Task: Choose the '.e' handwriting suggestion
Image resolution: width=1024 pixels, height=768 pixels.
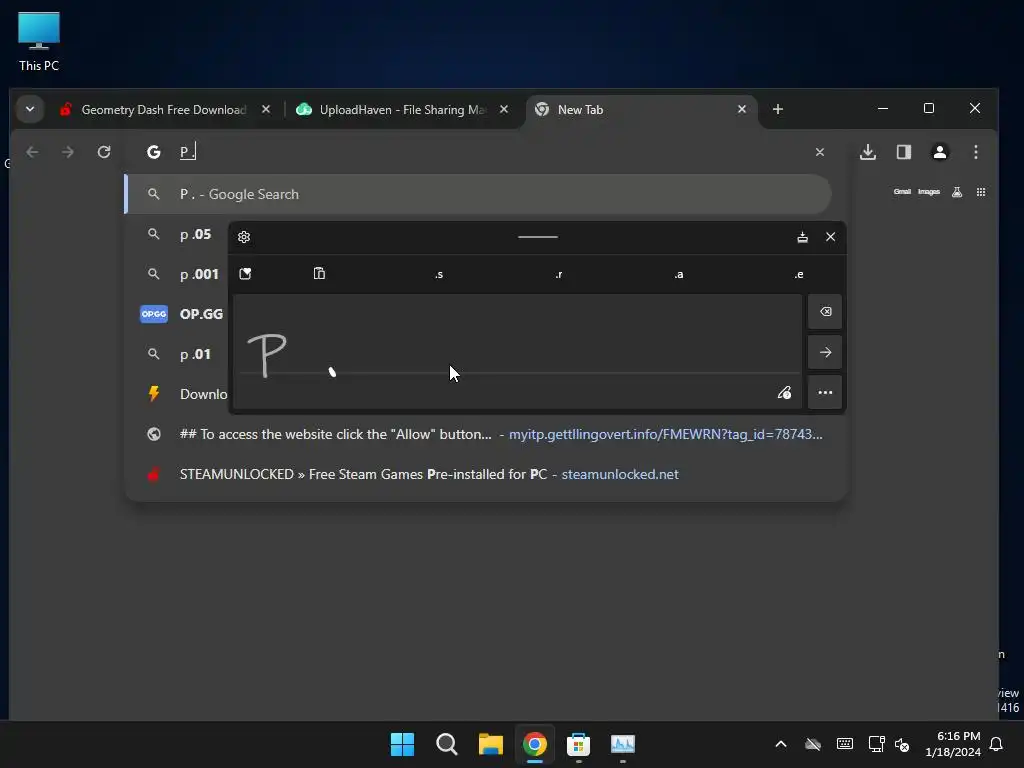Action: pos(799,274)
